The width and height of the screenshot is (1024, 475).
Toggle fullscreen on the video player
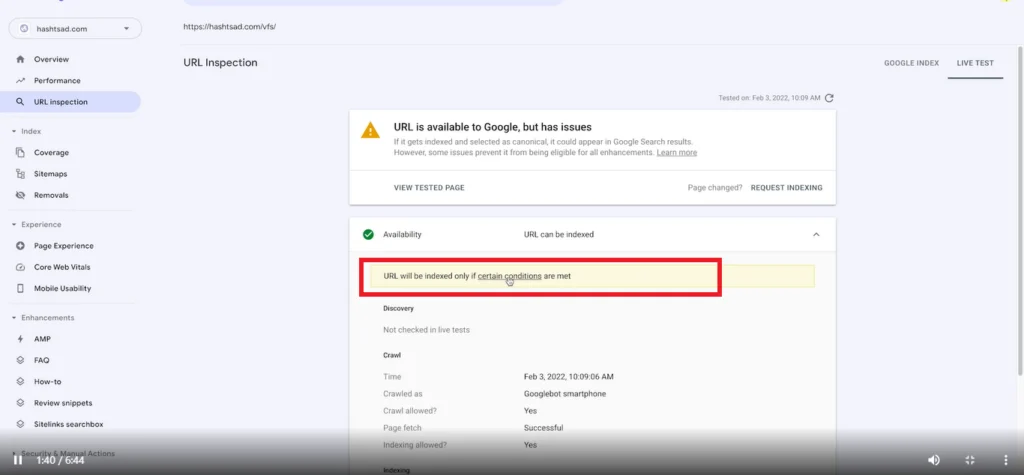[x=970, y=460]
